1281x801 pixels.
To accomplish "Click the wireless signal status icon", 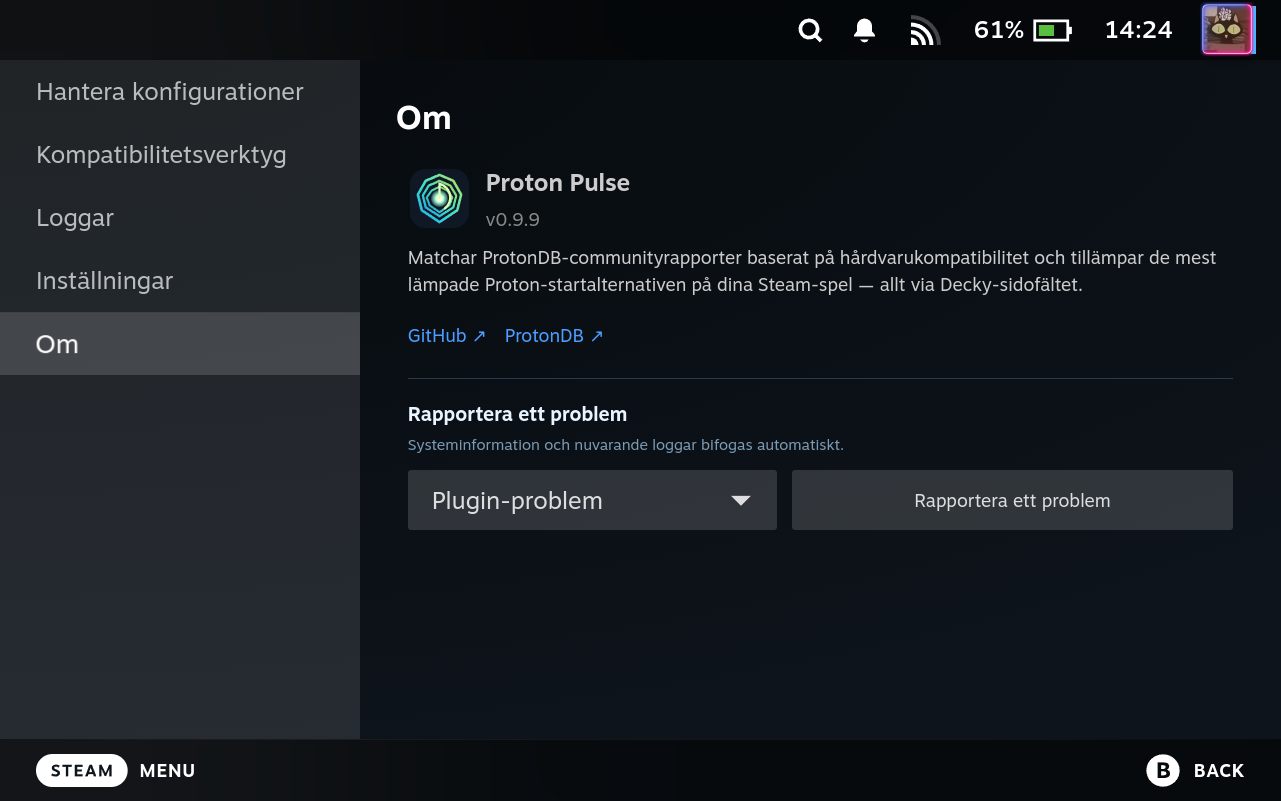I will click(x=925, y=31).
